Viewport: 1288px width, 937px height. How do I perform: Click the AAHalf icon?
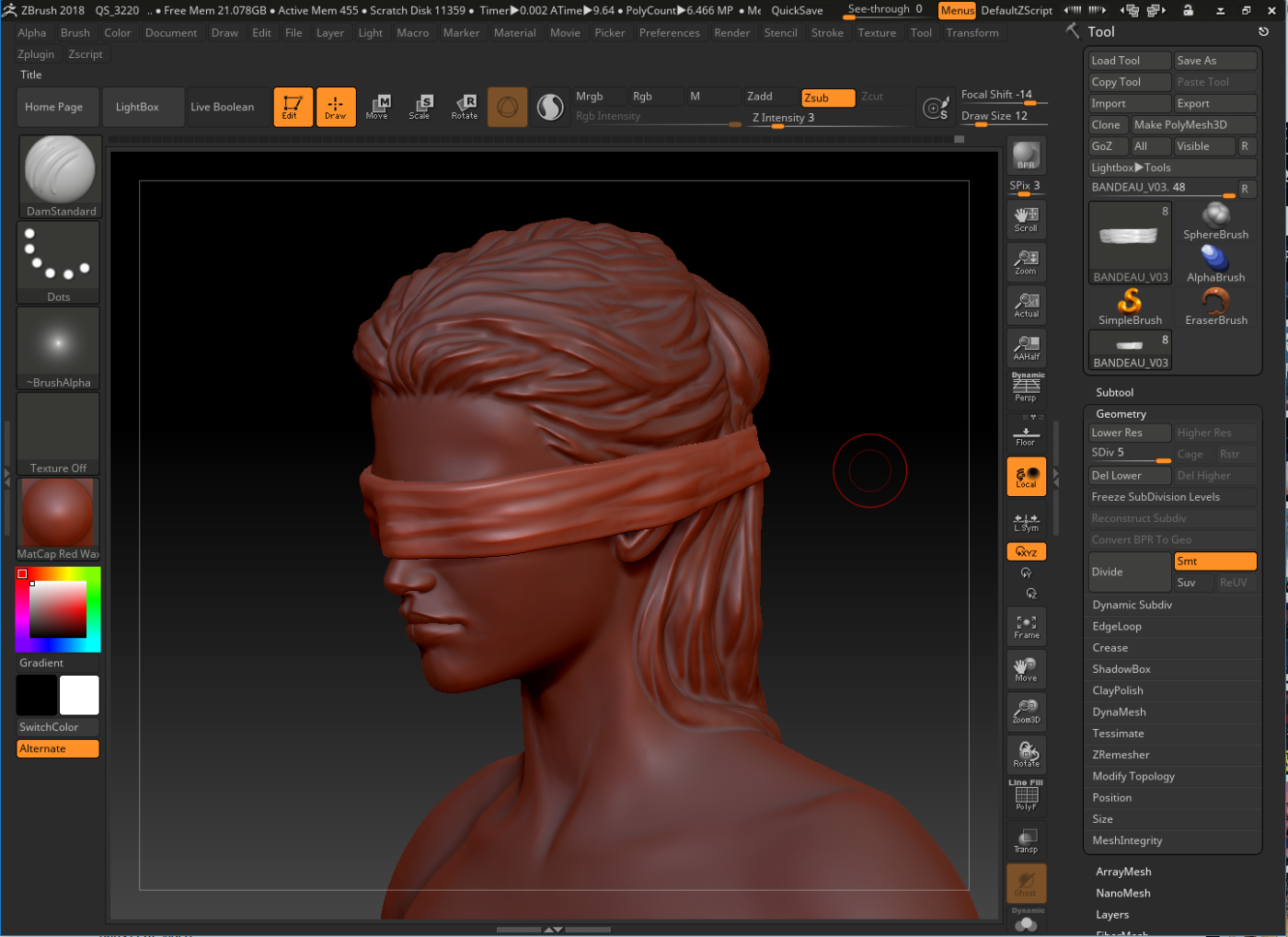click(1026, 348)
